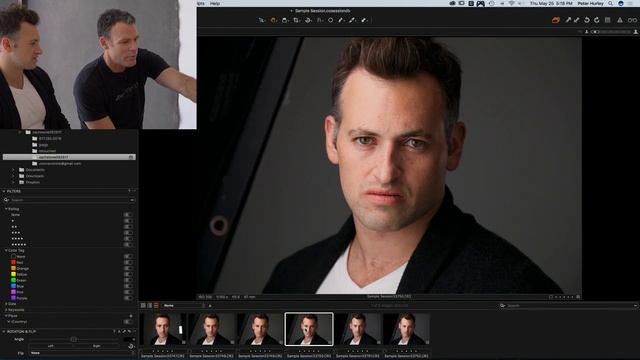Toggle filter for Purple color tag
The height and width of the screenshot is (360, 640).
(128, 298)
